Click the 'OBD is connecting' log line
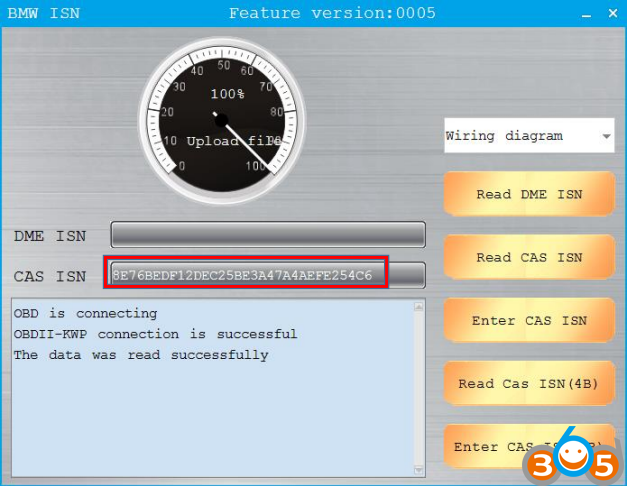The width and height of the screenshot is (629, 486). pyautogui.click(x=85, y=313)
